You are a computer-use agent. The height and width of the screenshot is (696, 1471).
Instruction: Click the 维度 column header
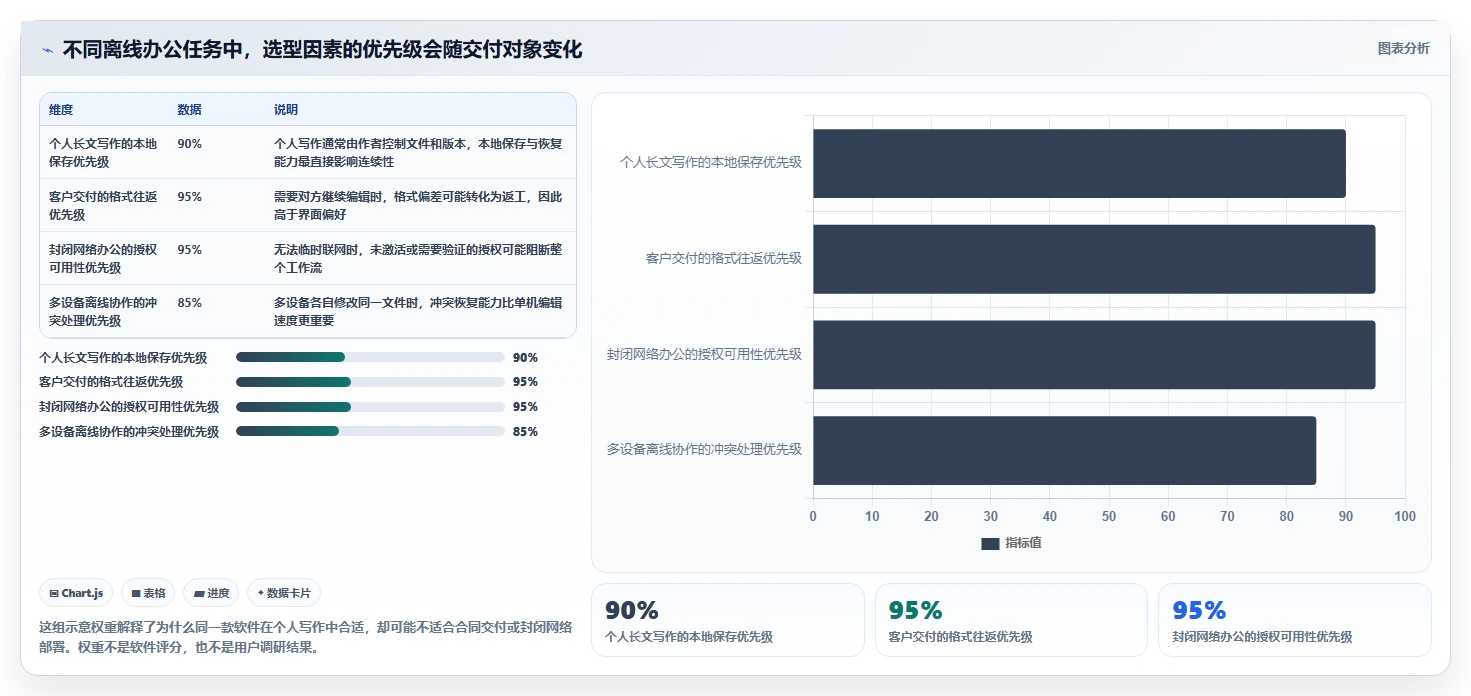(61, 110)
